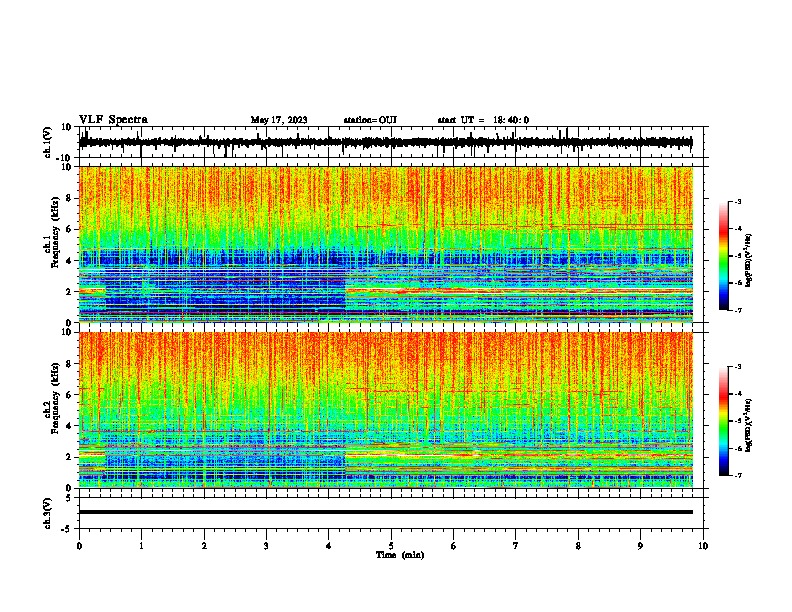This screenshot has width=792, height=612.
Task: Select the "May 17, 2023" date text
Action: point(279,120)
